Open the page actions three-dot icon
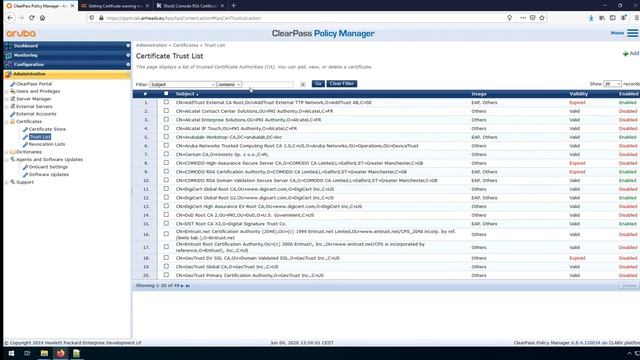The width and height of the screenshot is (640, 360). (x=523, y=18)
